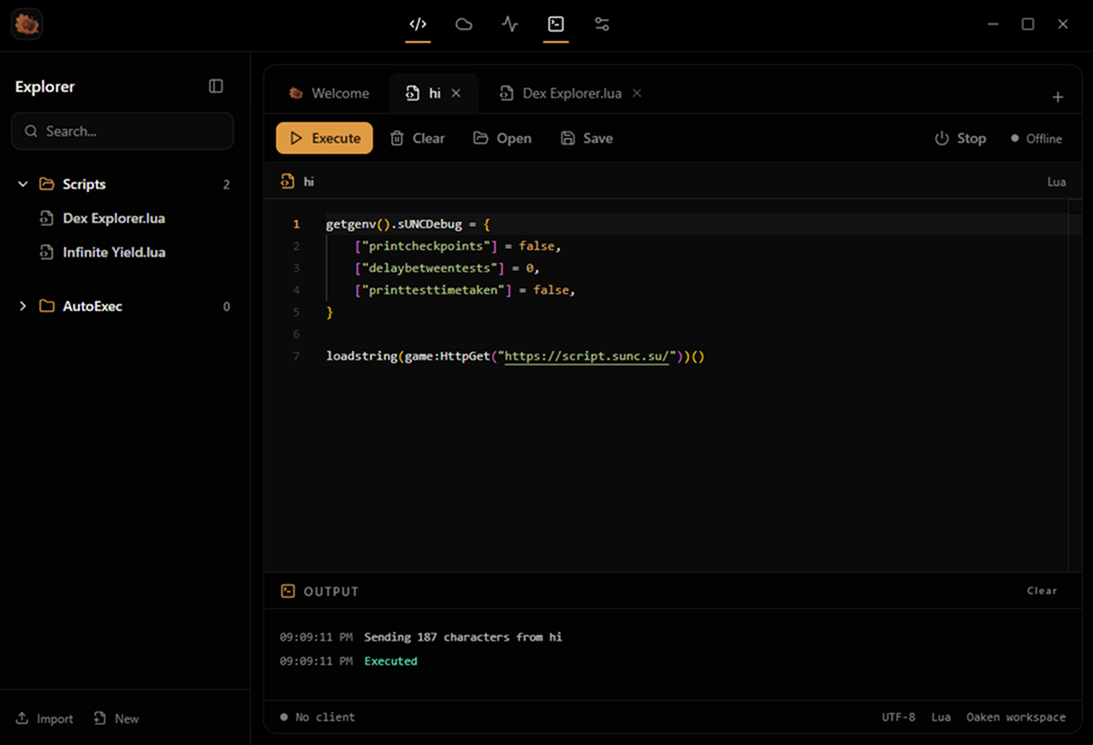Open the settings sliders icon

coord(602,24)
